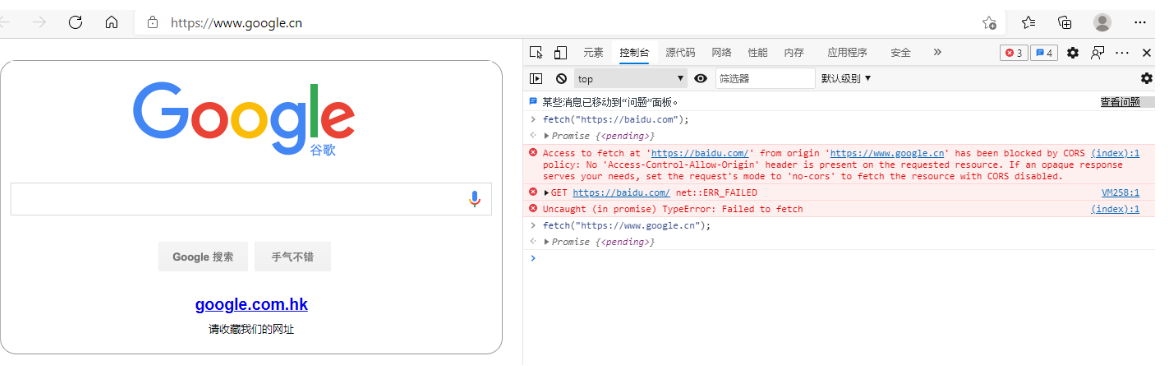Open the browser settings and more menu
This screenshot has width=1171, height=366.
(1140, 22)
